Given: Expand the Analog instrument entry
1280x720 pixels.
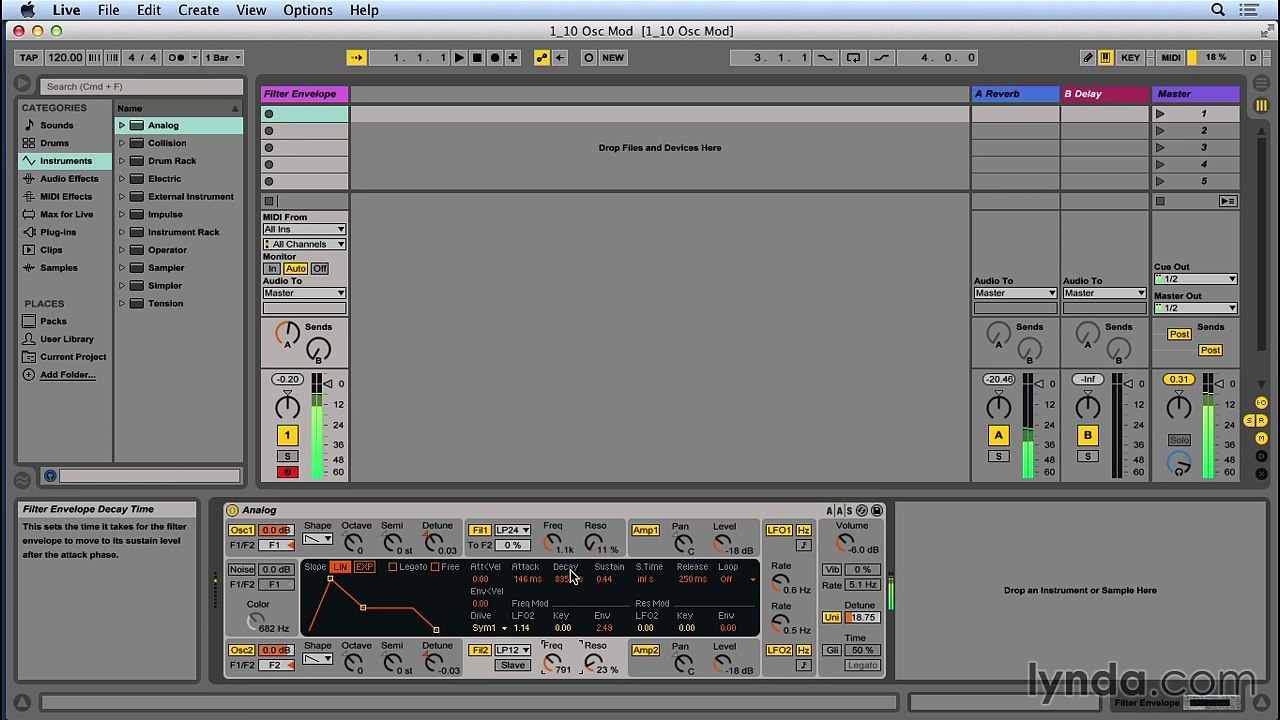Looking at the screenshot, I should [x=122, y=125].
